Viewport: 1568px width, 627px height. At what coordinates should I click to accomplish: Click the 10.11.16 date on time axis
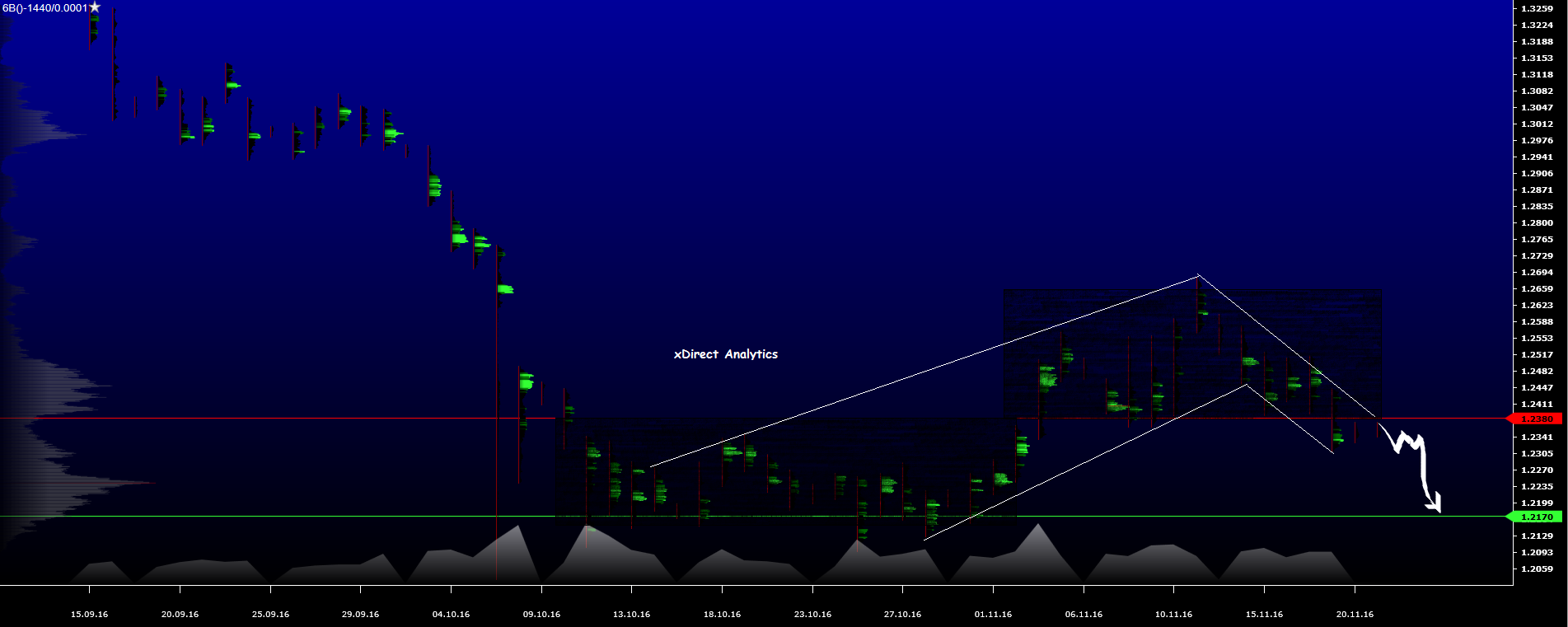tap(1173, 614)
